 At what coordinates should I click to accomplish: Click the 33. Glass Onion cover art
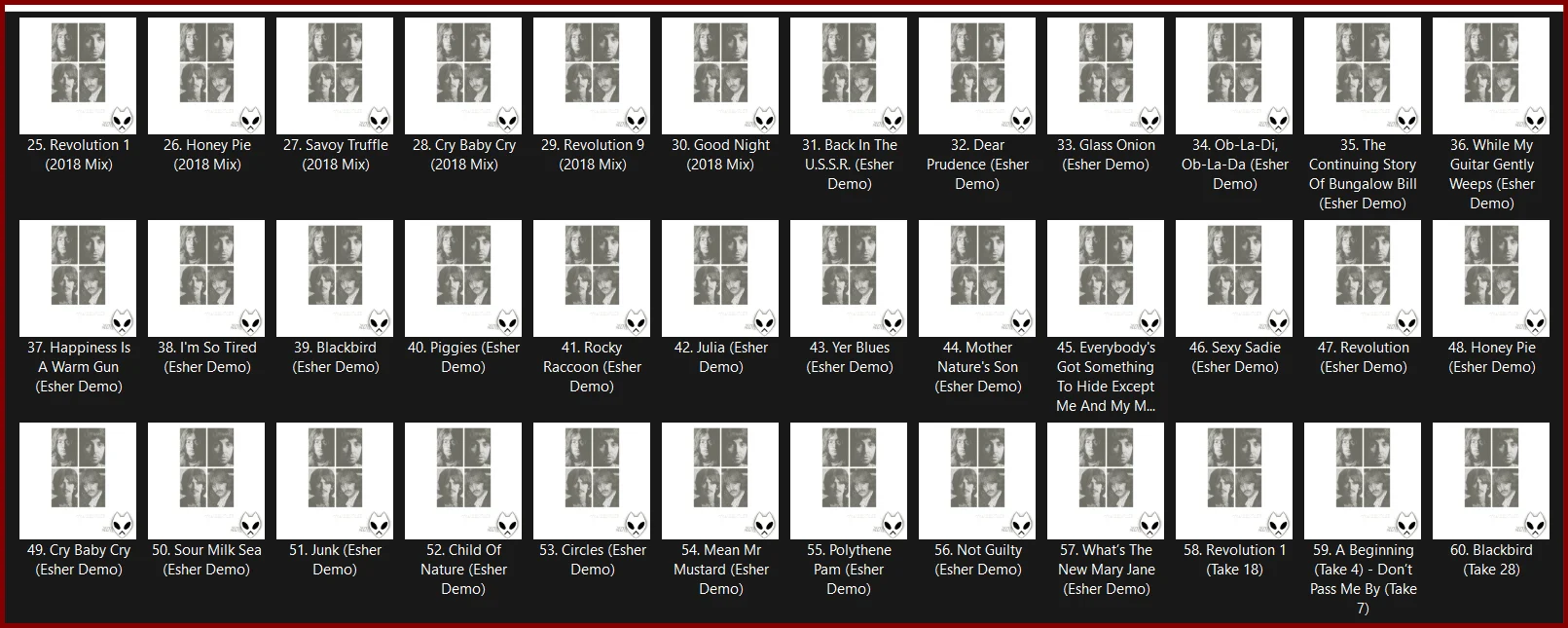[x=1106, y=76]
